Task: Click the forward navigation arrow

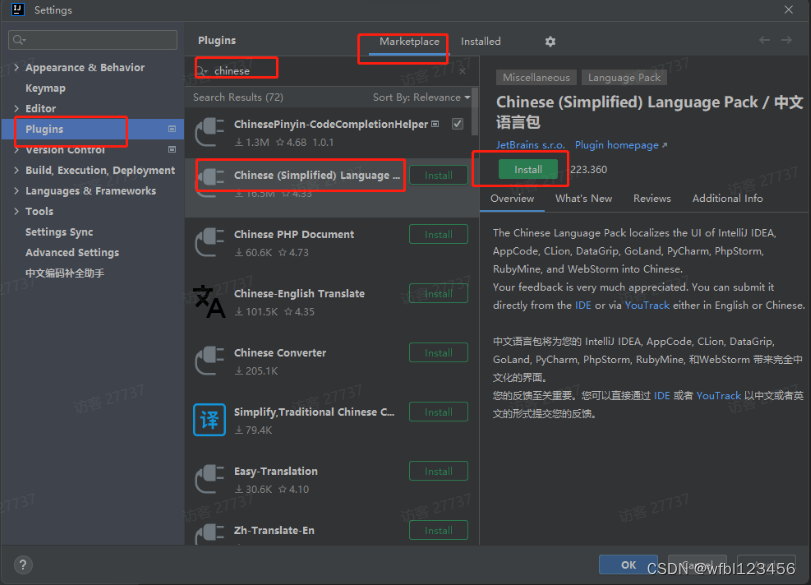Action: pyautogui.click(x=787, y=41)
